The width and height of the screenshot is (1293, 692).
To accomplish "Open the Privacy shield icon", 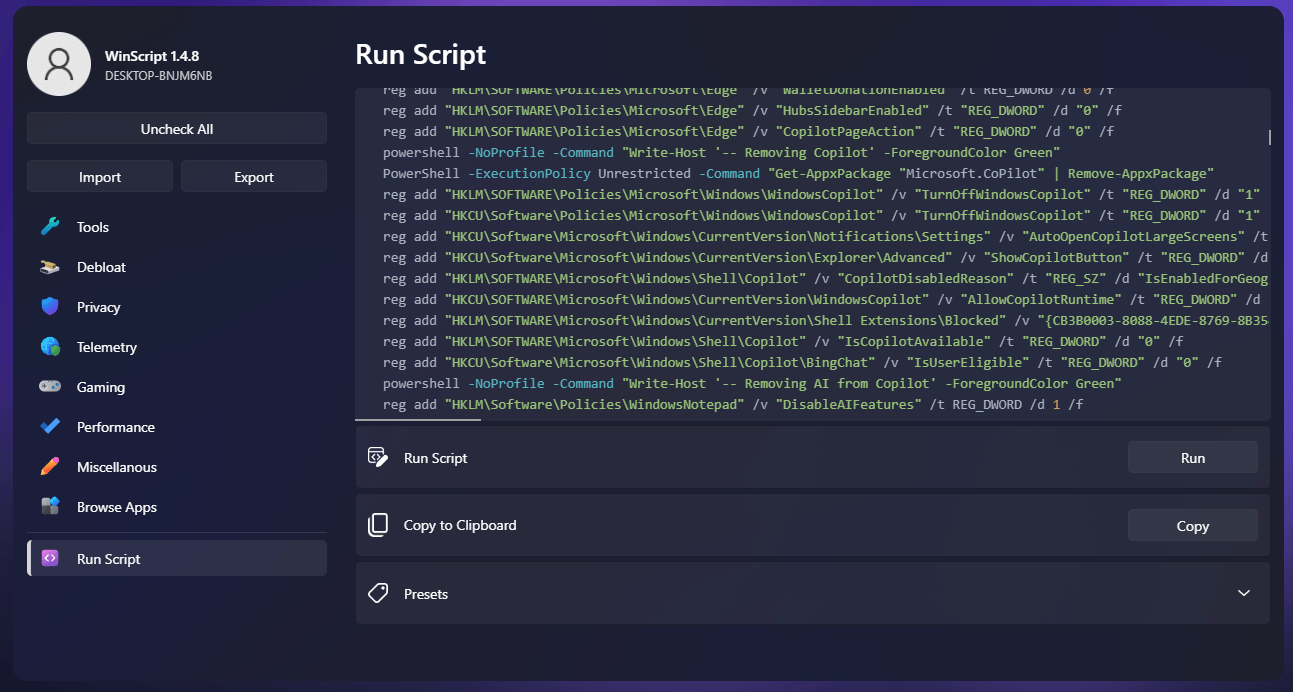I will click(x=52, y=307).
